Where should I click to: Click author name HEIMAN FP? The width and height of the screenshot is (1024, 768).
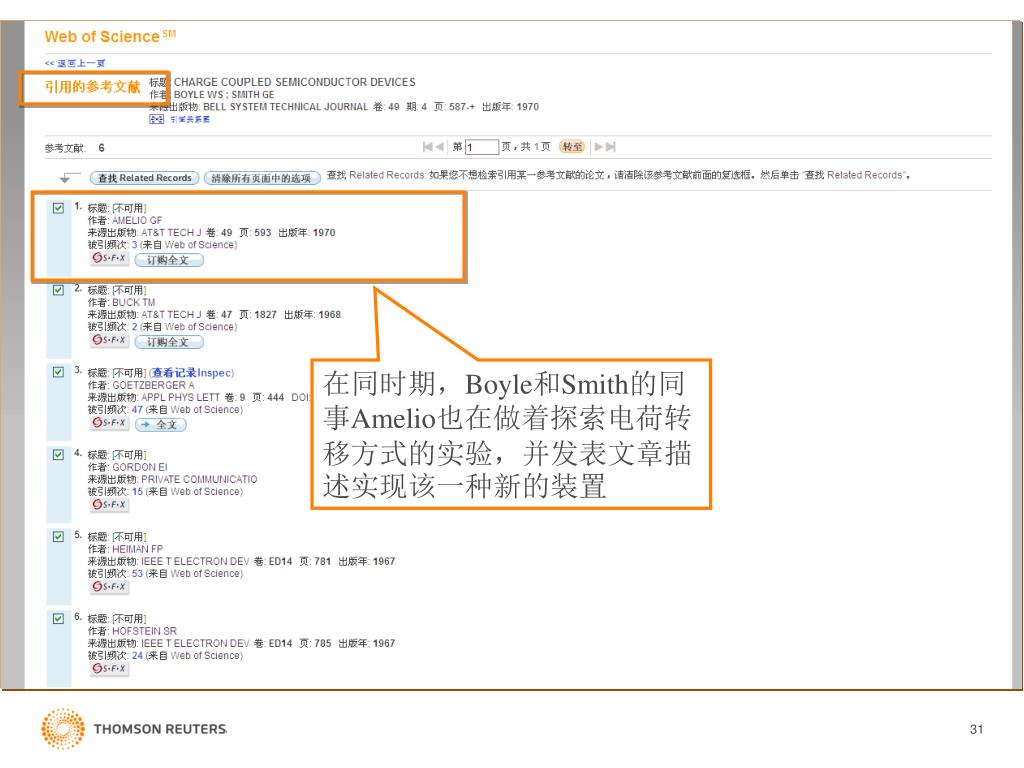pyautogui.click(x=138, y=549)
